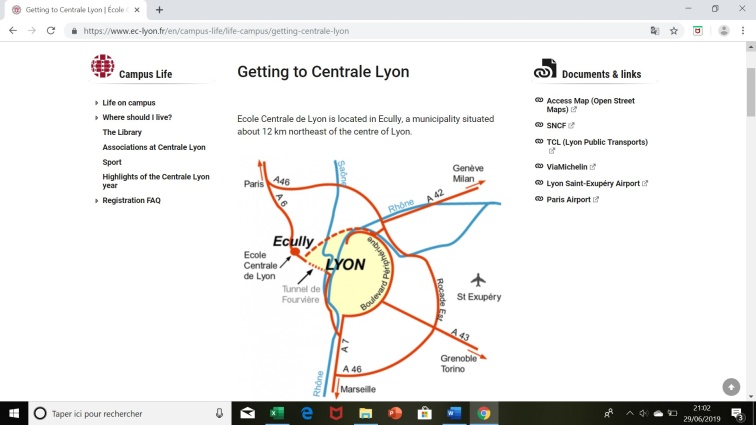Click the address bar URL
The height and width of the screenshot is (425, 756).
point(216,31)
